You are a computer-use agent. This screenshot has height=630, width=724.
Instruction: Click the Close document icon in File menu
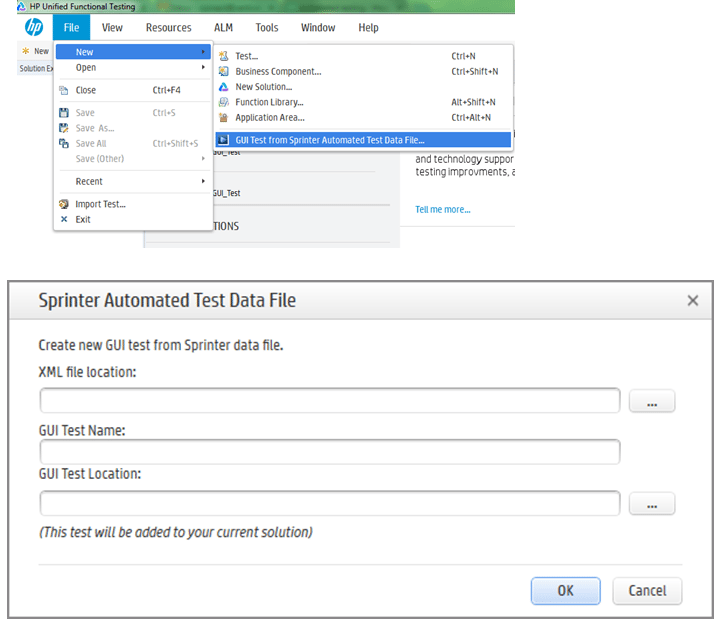[x=64, y=90]
